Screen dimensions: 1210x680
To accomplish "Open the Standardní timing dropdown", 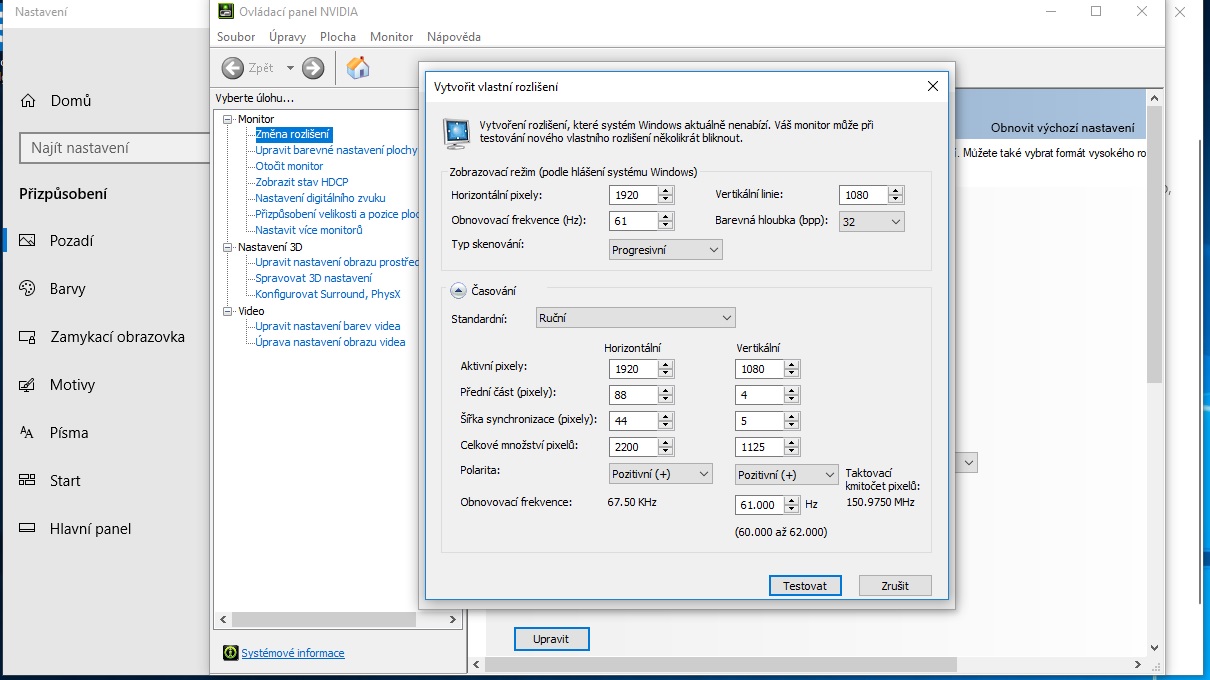I will 635,318.
